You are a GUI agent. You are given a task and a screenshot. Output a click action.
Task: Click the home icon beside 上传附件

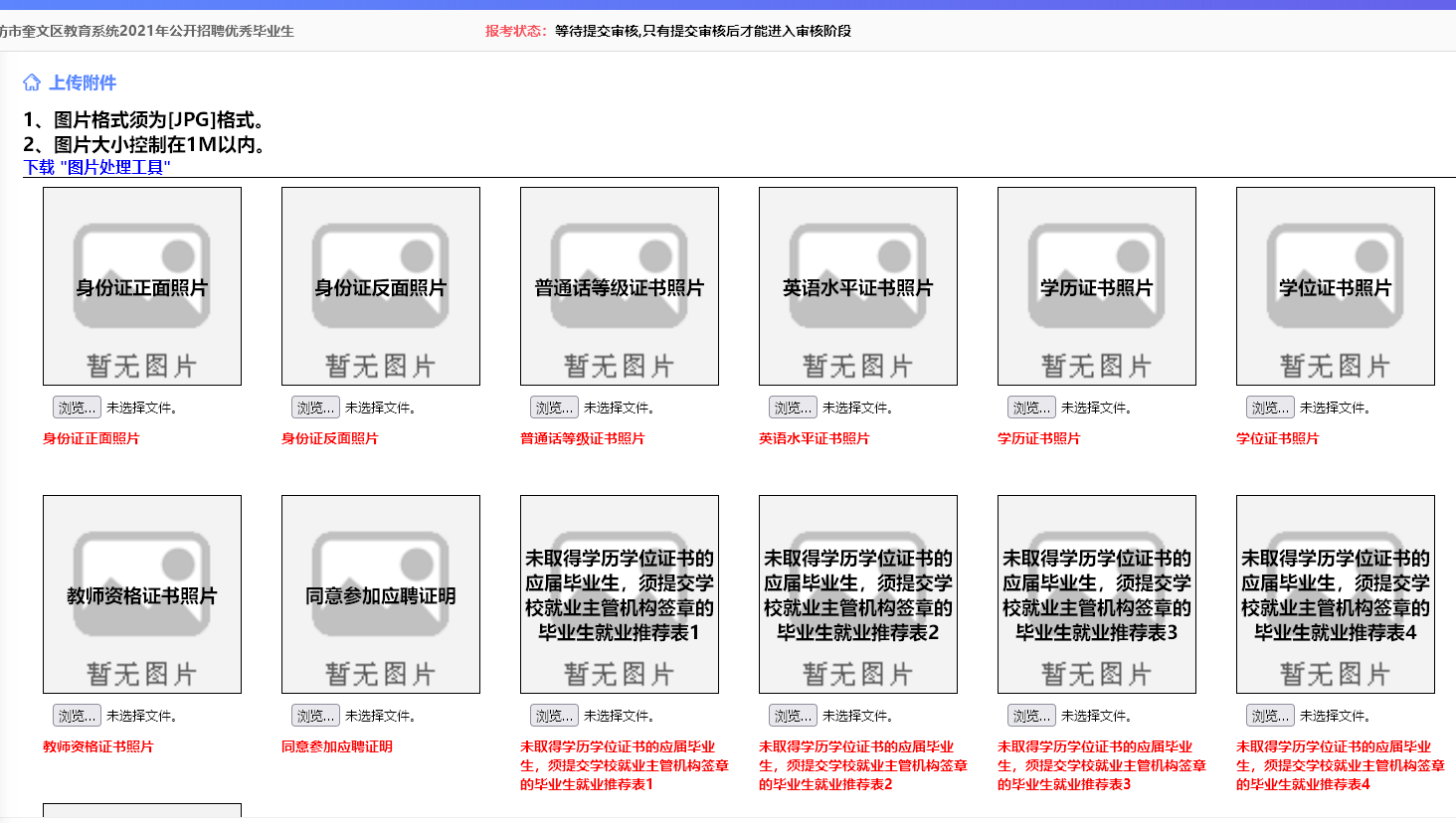pos(32,82)
